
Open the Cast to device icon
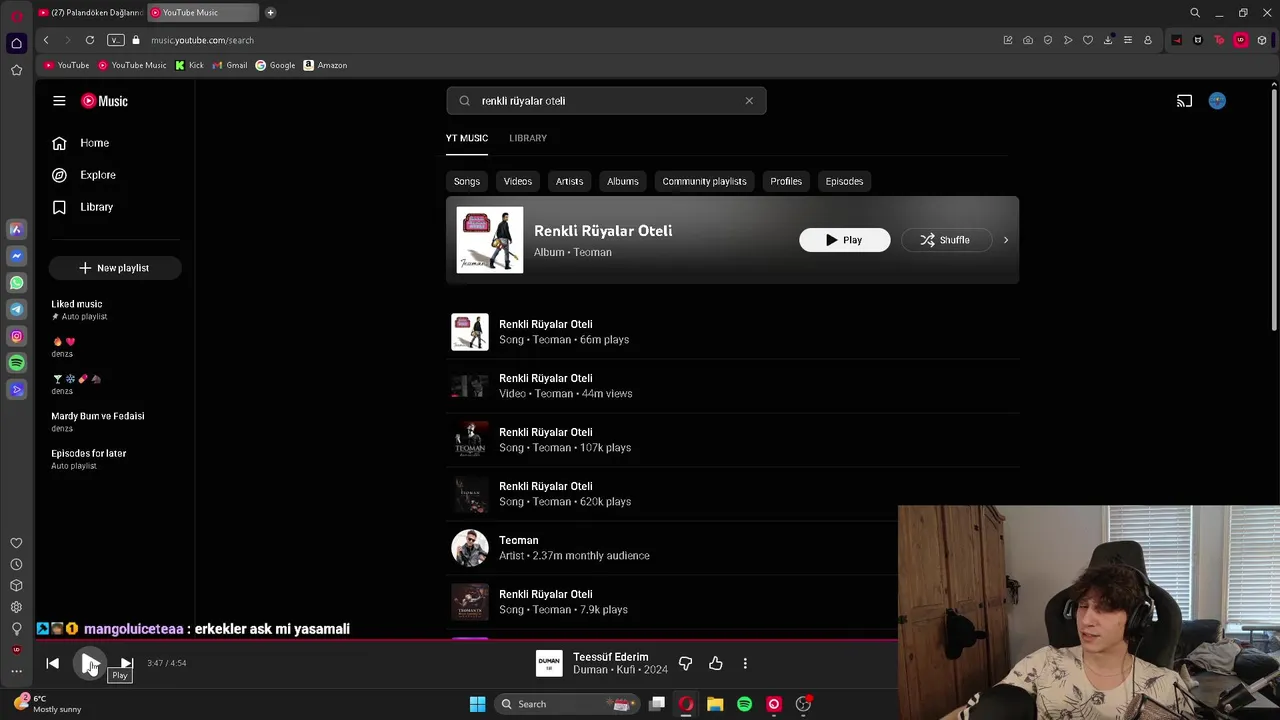pos(1184,101)
